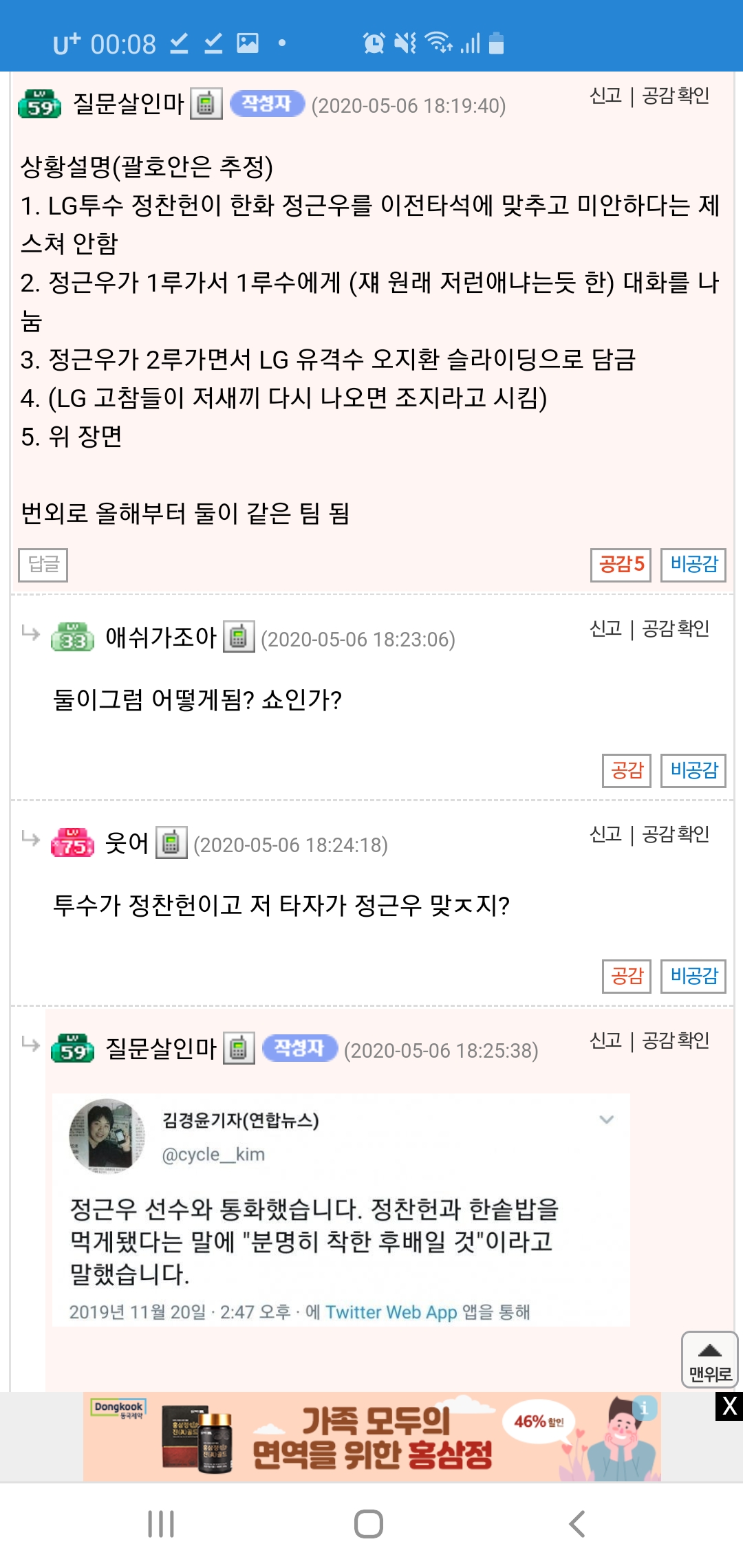The width and height of the screenshot is (743, 1568).
Task: Tap 비공감 on 애쉬가조아's reply
Action: (693, 770)
